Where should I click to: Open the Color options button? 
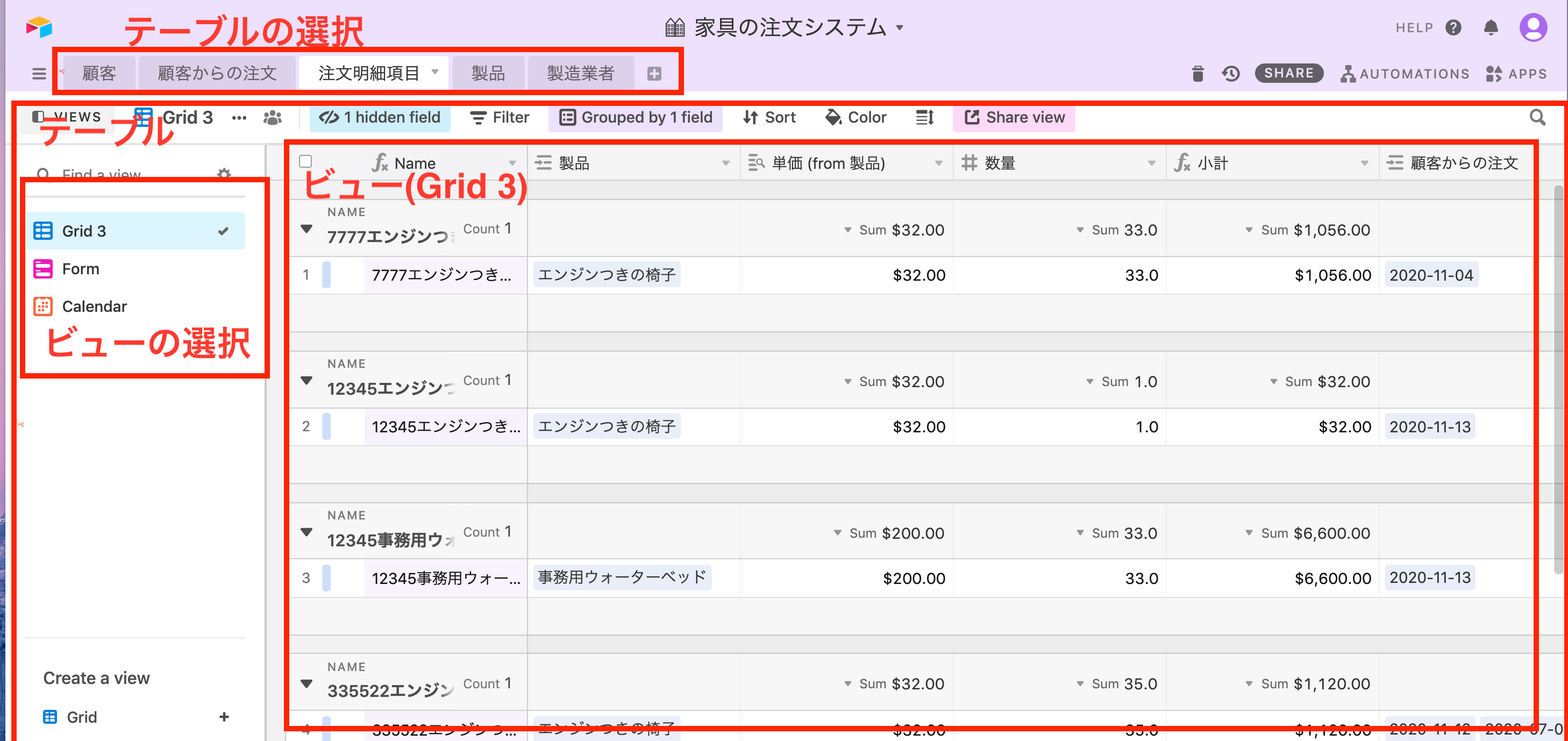tap(856, 118)
